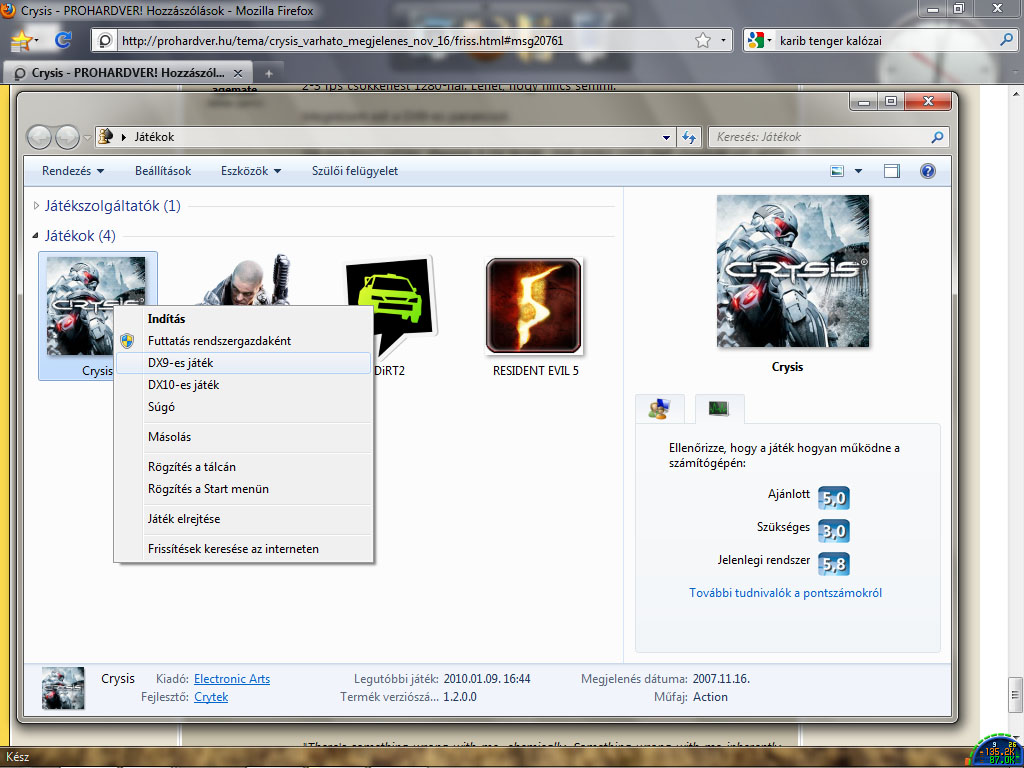The image size is (1024, 768).
Task: Select DX10-es játék in the context menu
Action: point(244,385)
